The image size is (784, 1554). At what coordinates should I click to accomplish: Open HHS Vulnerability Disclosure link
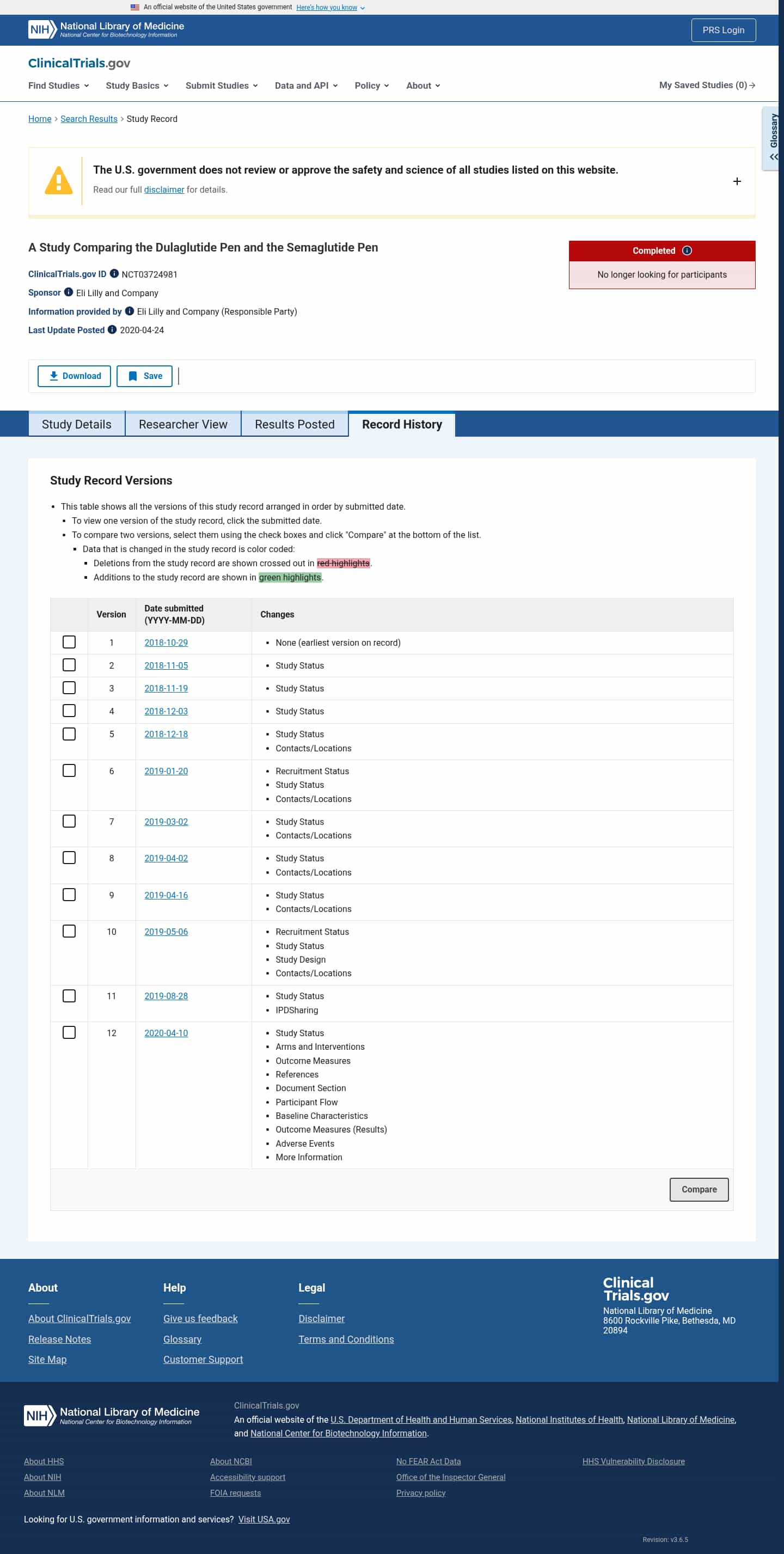click(633, 1461)
